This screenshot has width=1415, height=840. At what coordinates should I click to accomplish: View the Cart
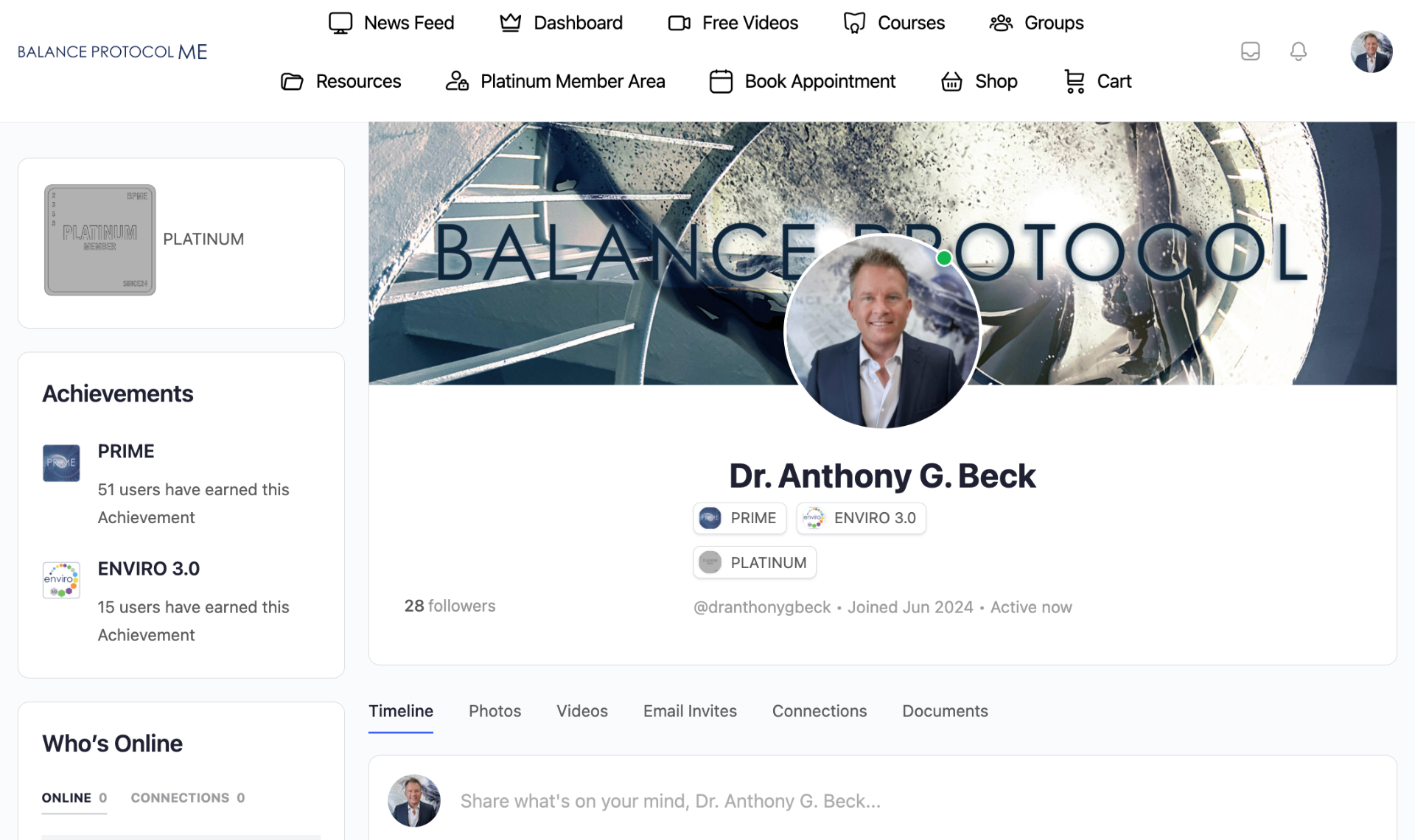click(x=1097, y=81)
